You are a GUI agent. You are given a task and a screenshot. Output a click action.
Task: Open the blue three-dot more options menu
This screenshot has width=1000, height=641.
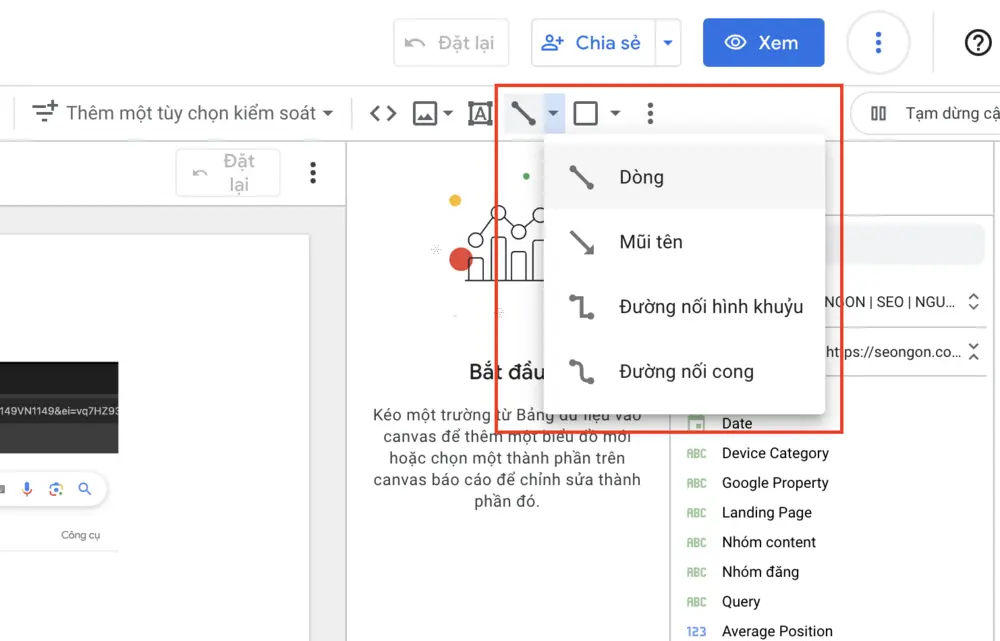coord(878,43)
